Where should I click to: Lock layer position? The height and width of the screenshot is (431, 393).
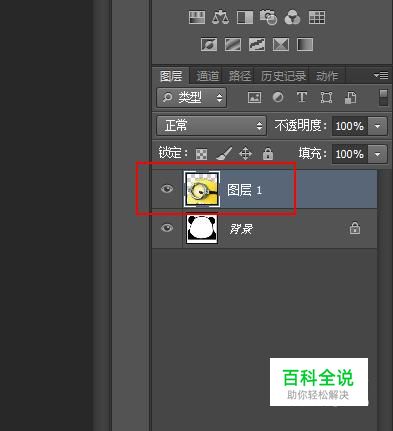(x=246, y=154)
